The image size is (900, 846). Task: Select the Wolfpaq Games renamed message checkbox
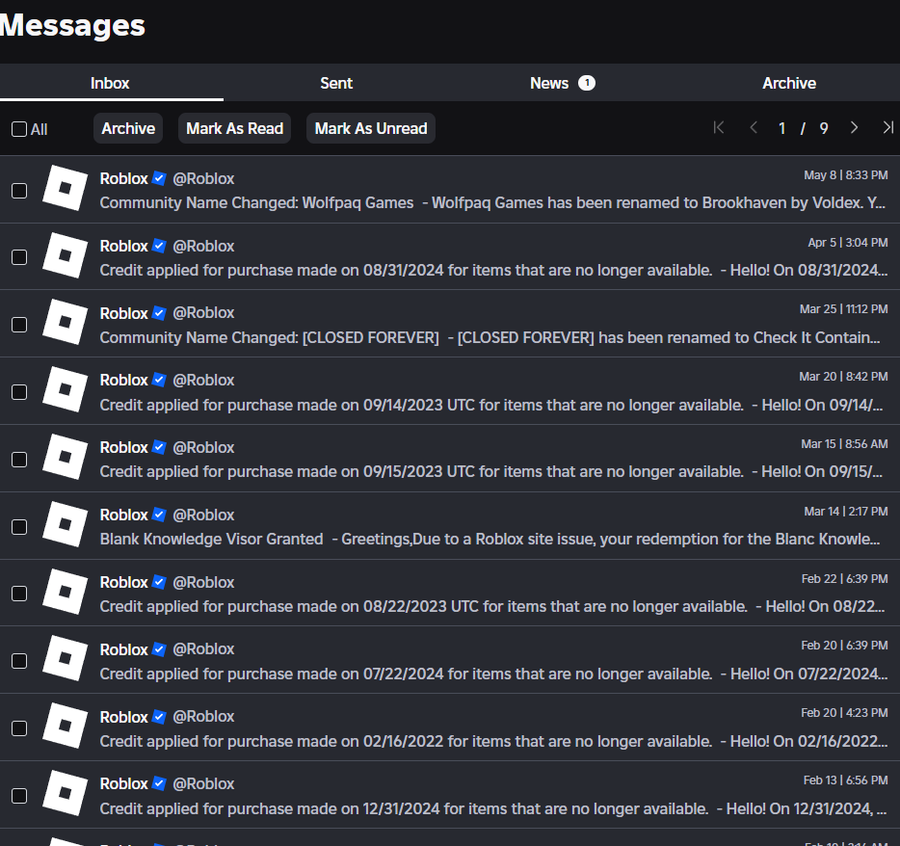click(x=20, y=191)
